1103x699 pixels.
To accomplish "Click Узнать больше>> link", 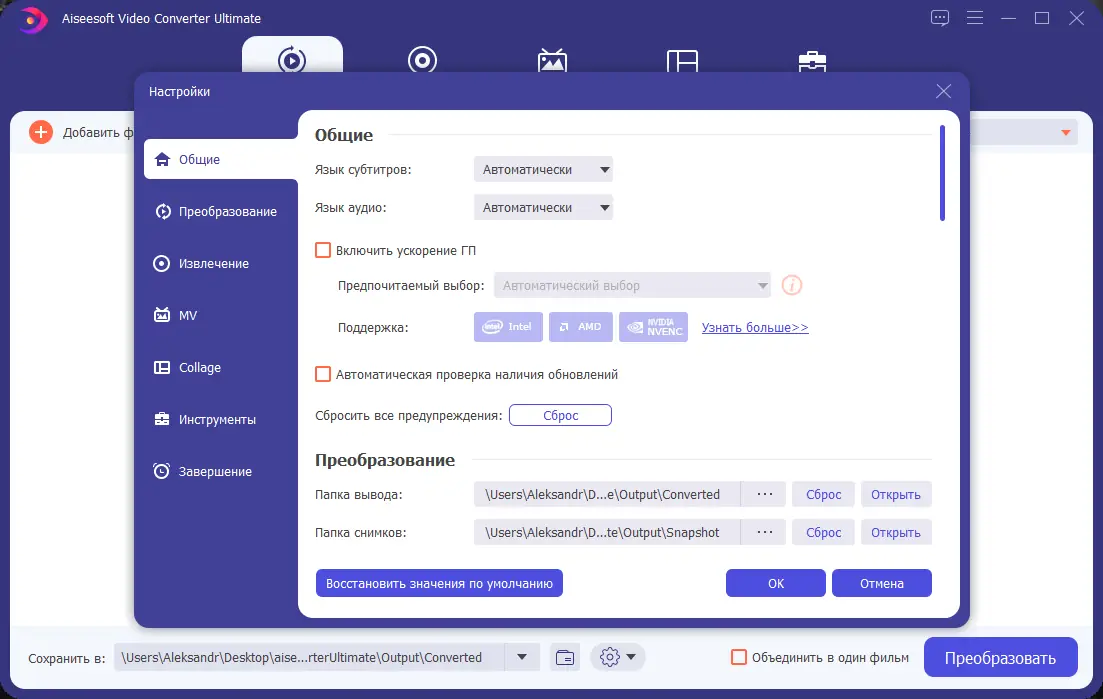I will pos(755,328).
